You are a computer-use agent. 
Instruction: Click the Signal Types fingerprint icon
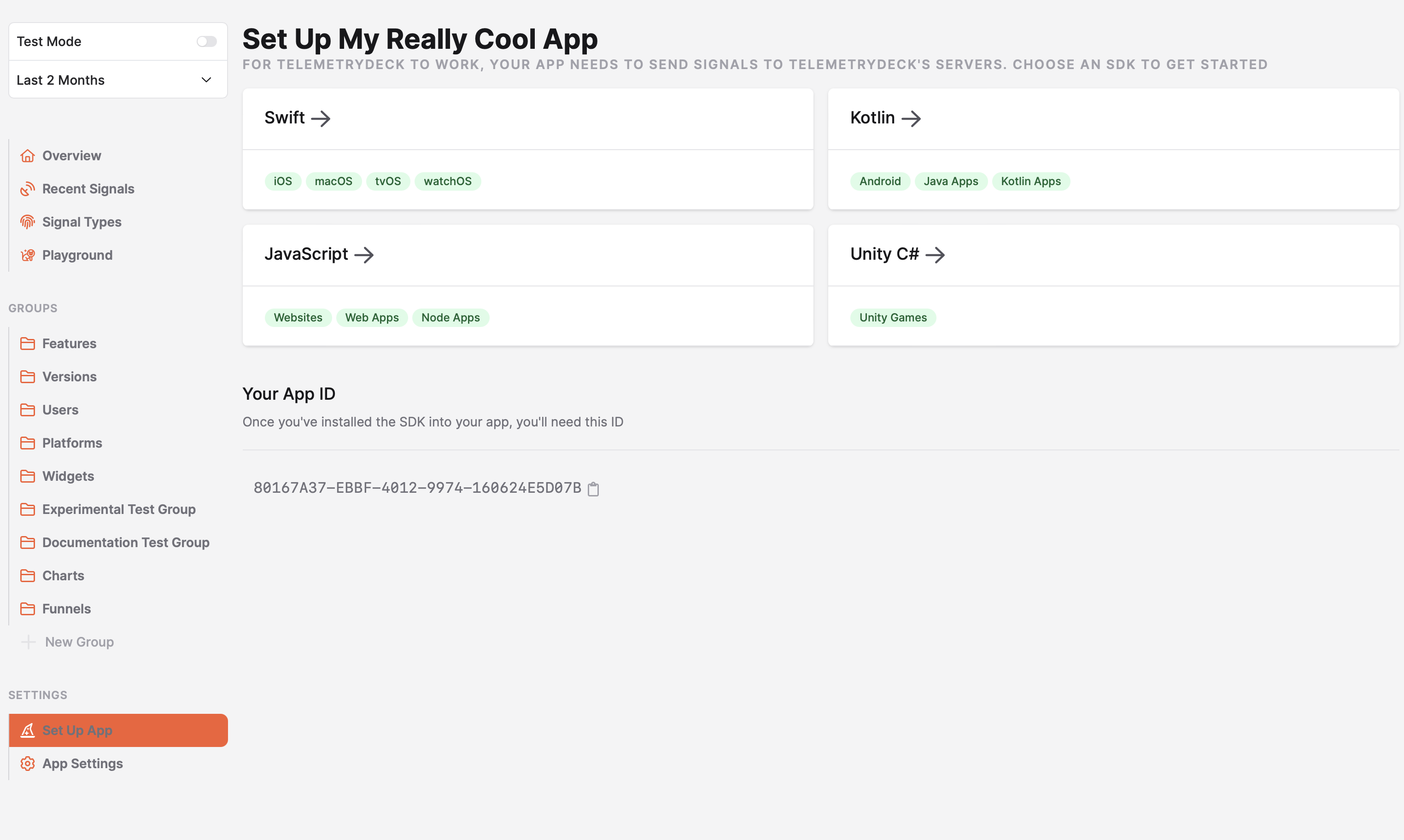pyautogui.click(x=27, y=222)
